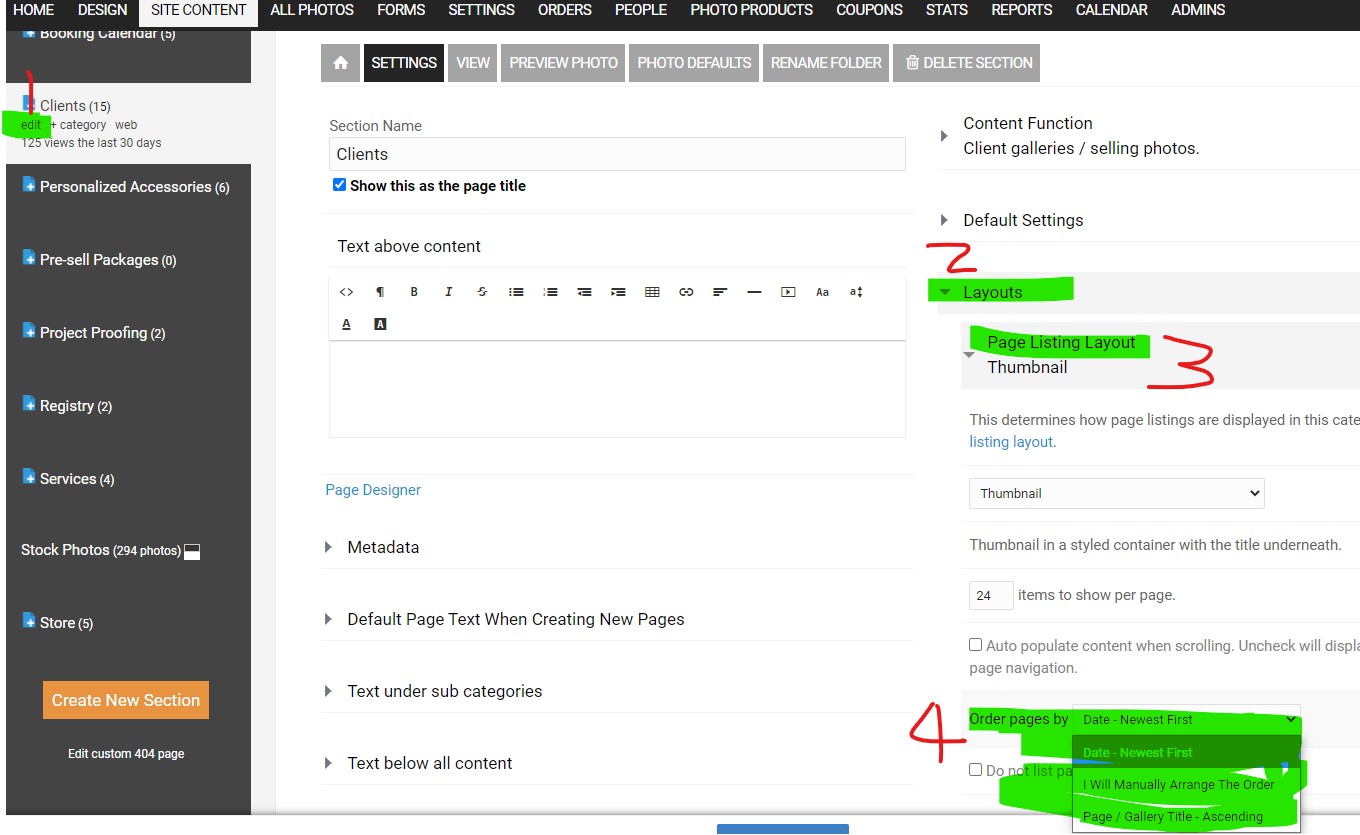Screen dimensions: 1360x835
Task: Click the PHOTO DEFAULTS button
Action: 694,63
